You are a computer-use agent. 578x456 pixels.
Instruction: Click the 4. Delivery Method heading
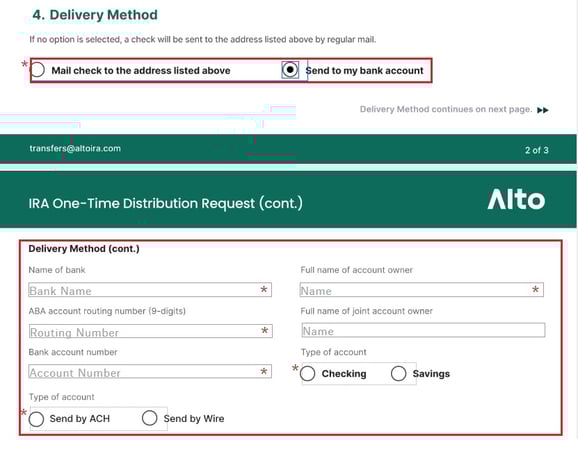tap(95, 15)
